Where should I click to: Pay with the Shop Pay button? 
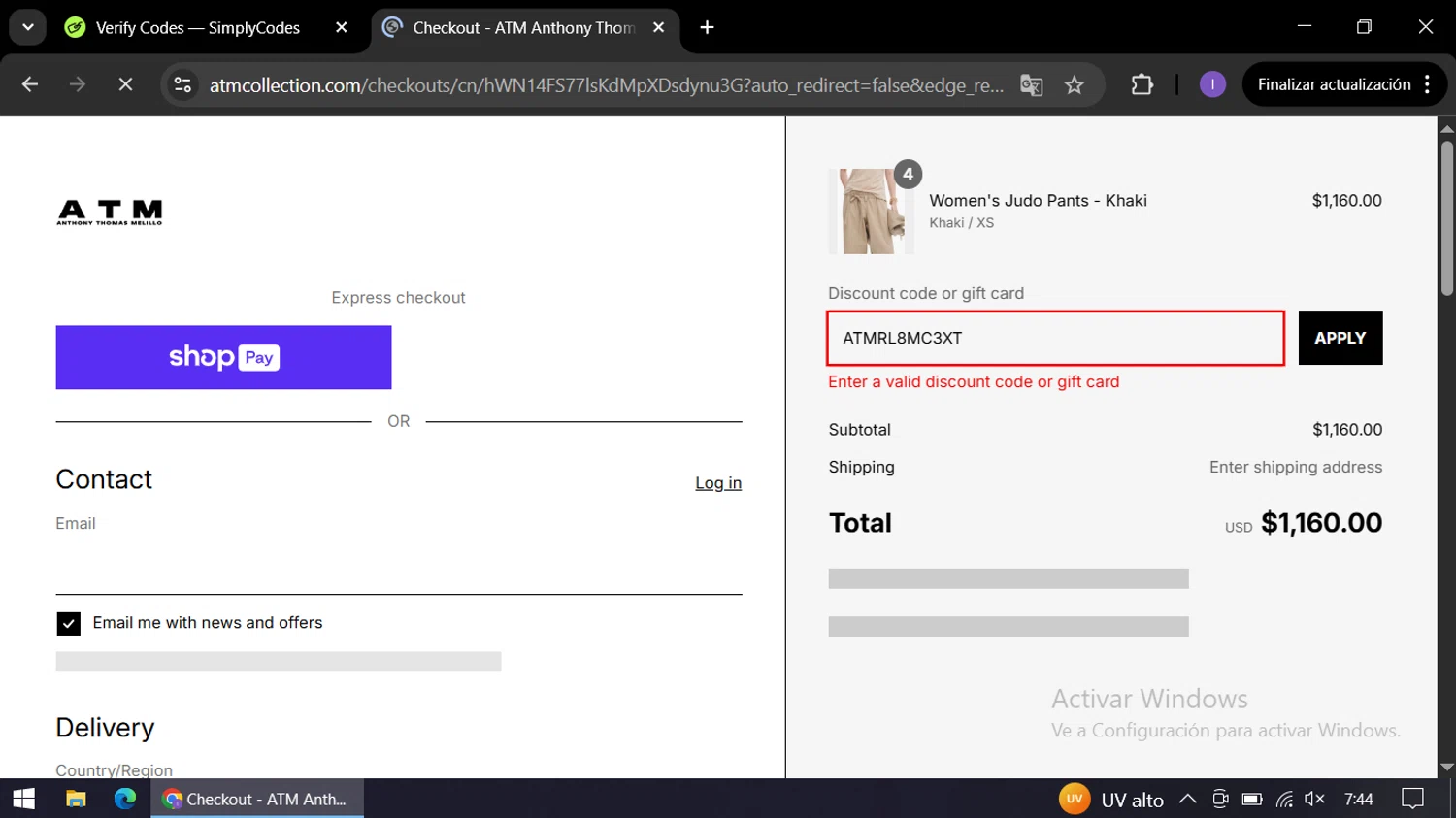coord(223,357)
